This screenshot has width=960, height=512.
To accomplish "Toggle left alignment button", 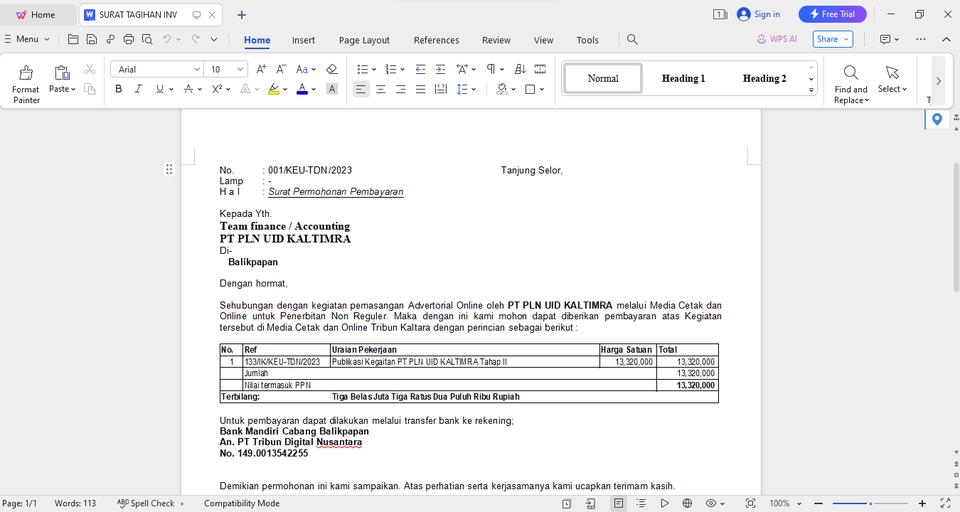I will click(361, 89).
